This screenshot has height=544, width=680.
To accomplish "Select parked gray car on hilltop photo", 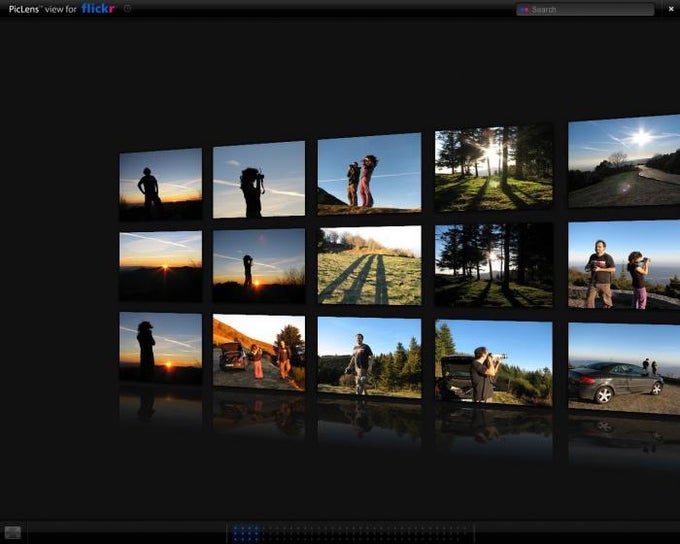I will coord(624,367).
